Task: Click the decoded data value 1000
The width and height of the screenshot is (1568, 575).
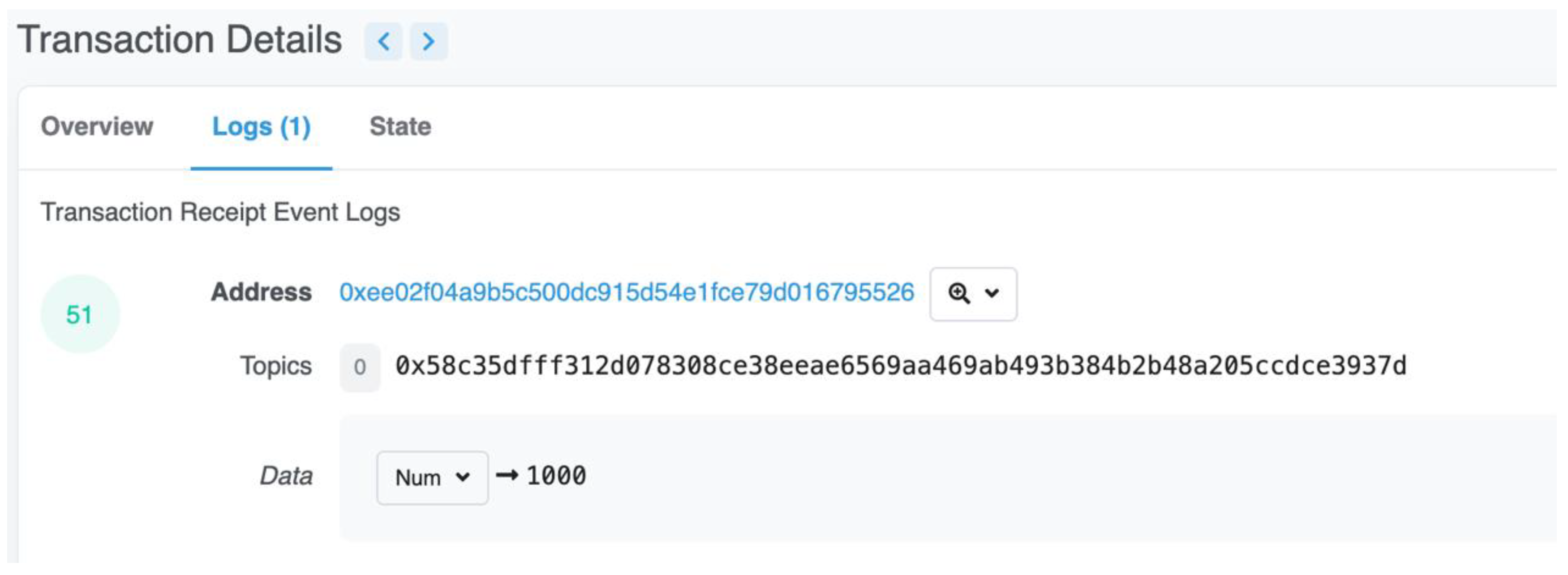Action: (556, 476)
